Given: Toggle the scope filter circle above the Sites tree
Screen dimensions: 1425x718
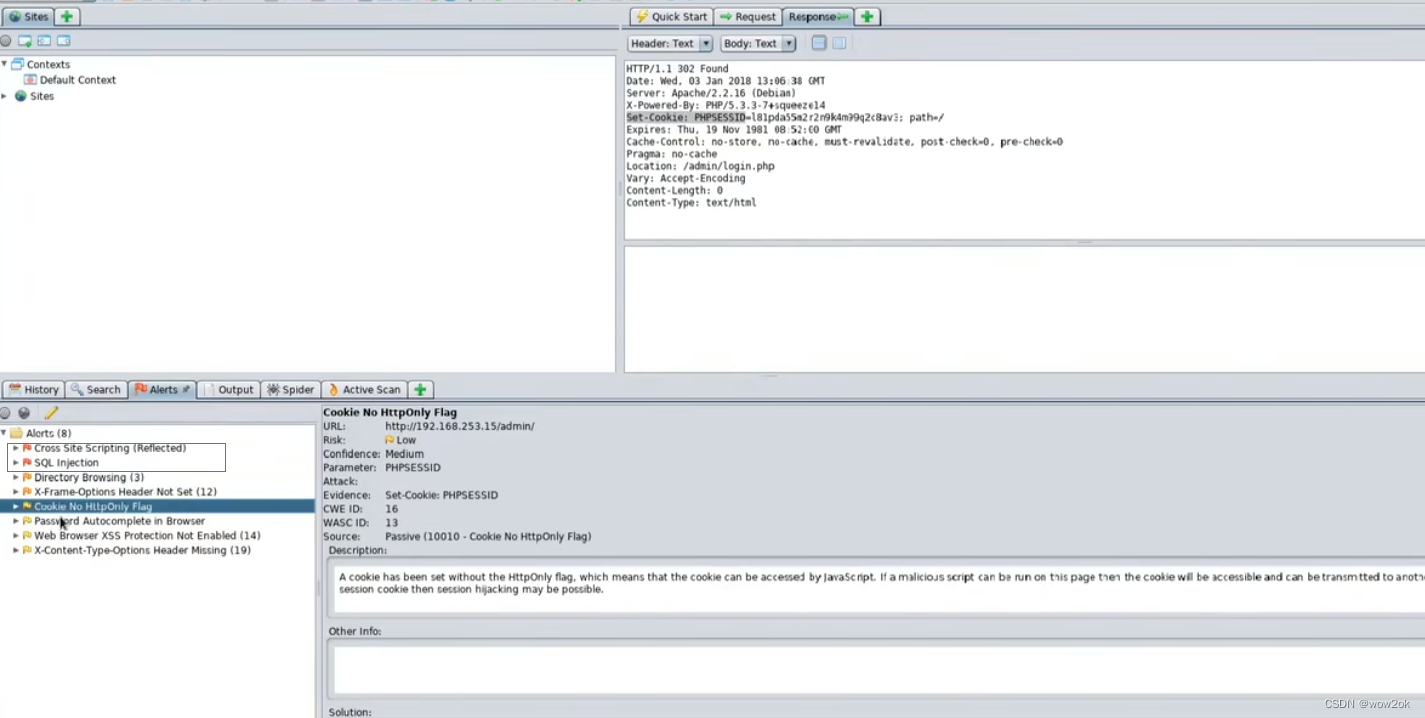Looking at the screenshot, I should click(x=6, y=40).
